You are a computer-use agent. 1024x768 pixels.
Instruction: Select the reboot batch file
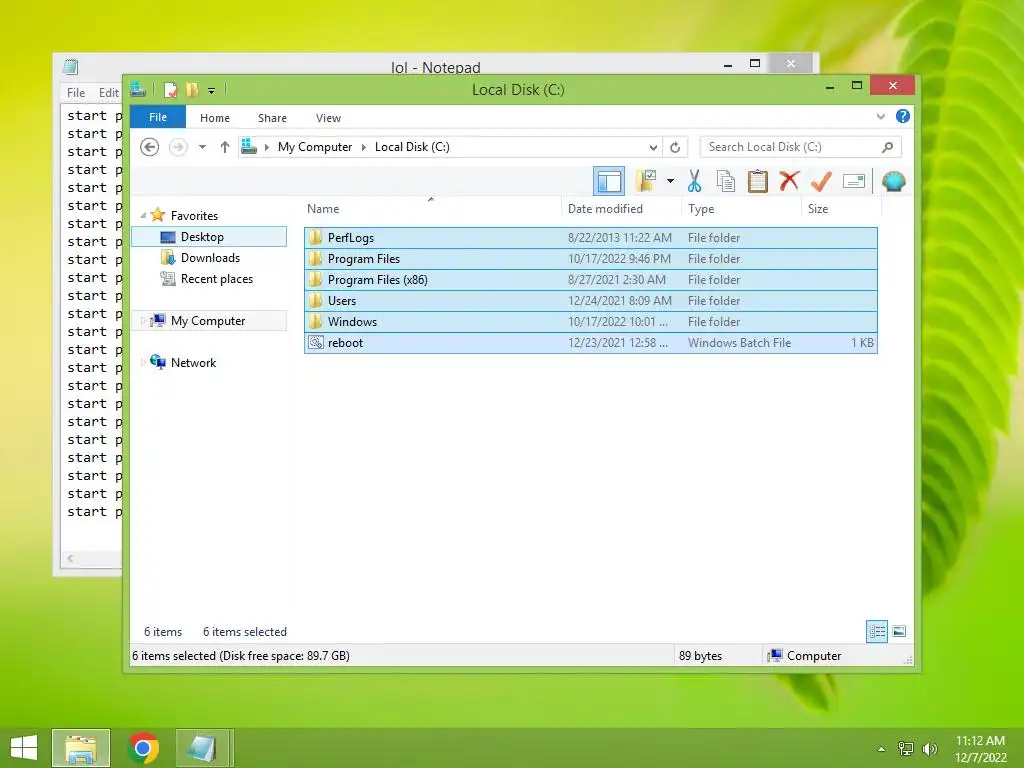(591, 343)
